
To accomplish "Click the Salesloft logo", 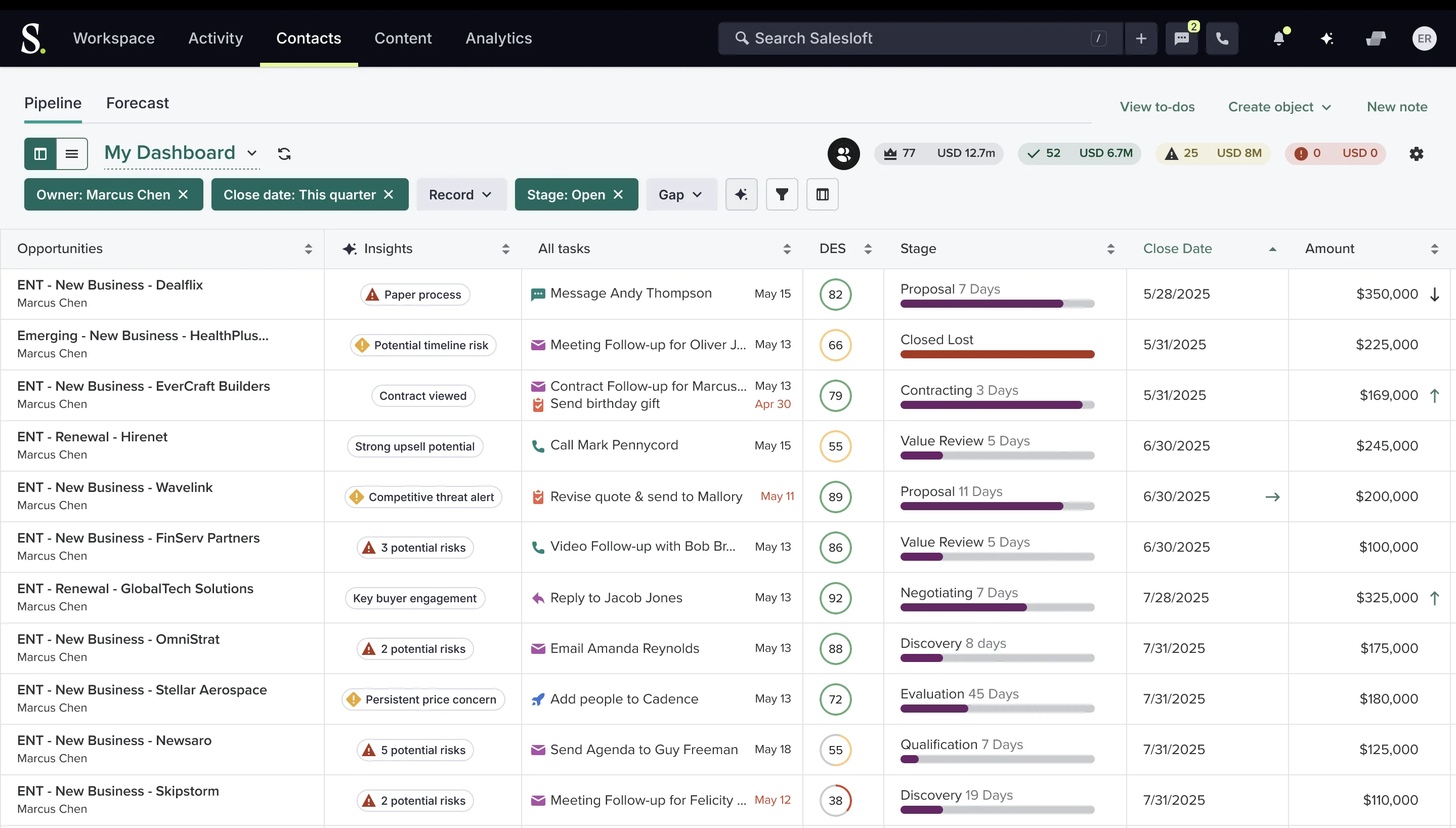I will pos(33,38).
